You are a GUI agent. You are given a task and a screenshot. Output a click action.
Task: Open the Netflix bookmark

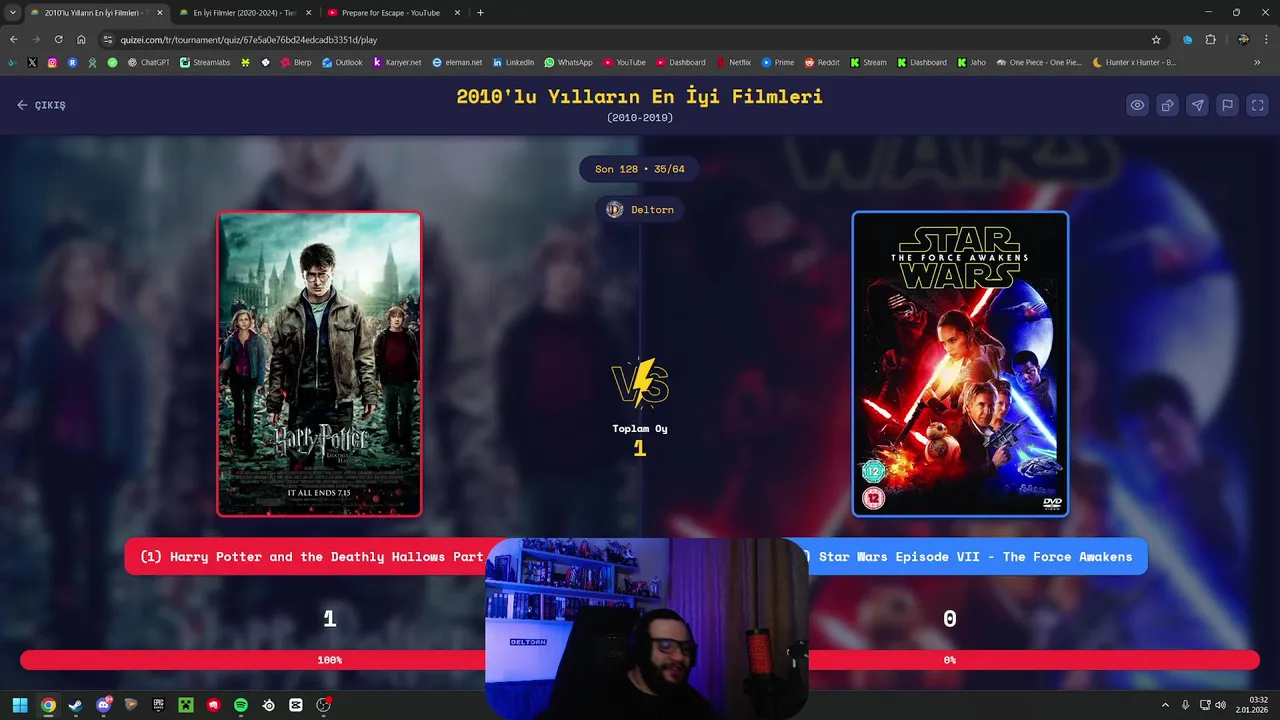pyautogui.click(x=733, y=62)
